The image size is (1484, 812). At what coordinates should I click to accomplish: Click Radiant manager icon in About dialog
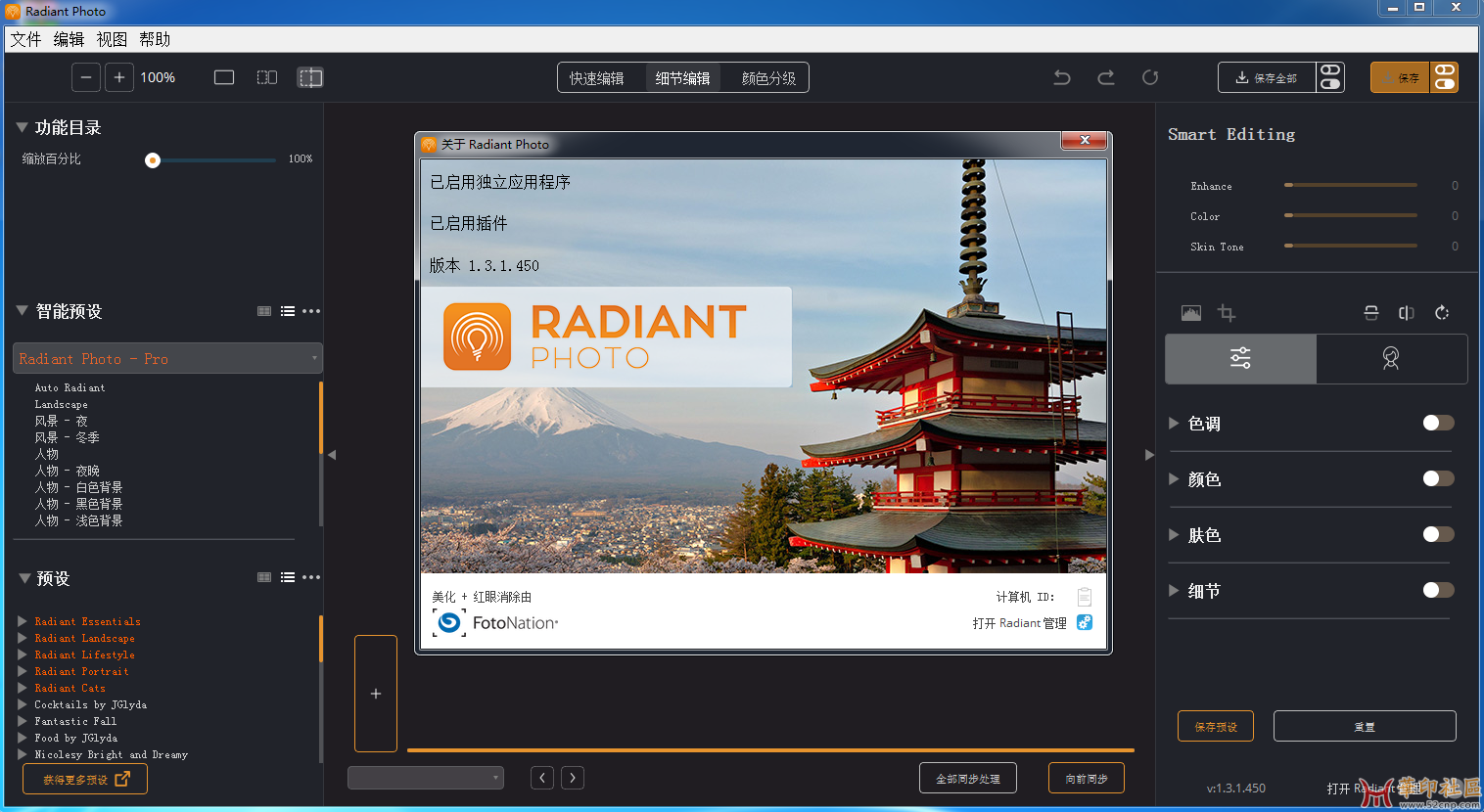pyautogui.click(x=1085, y=623)
